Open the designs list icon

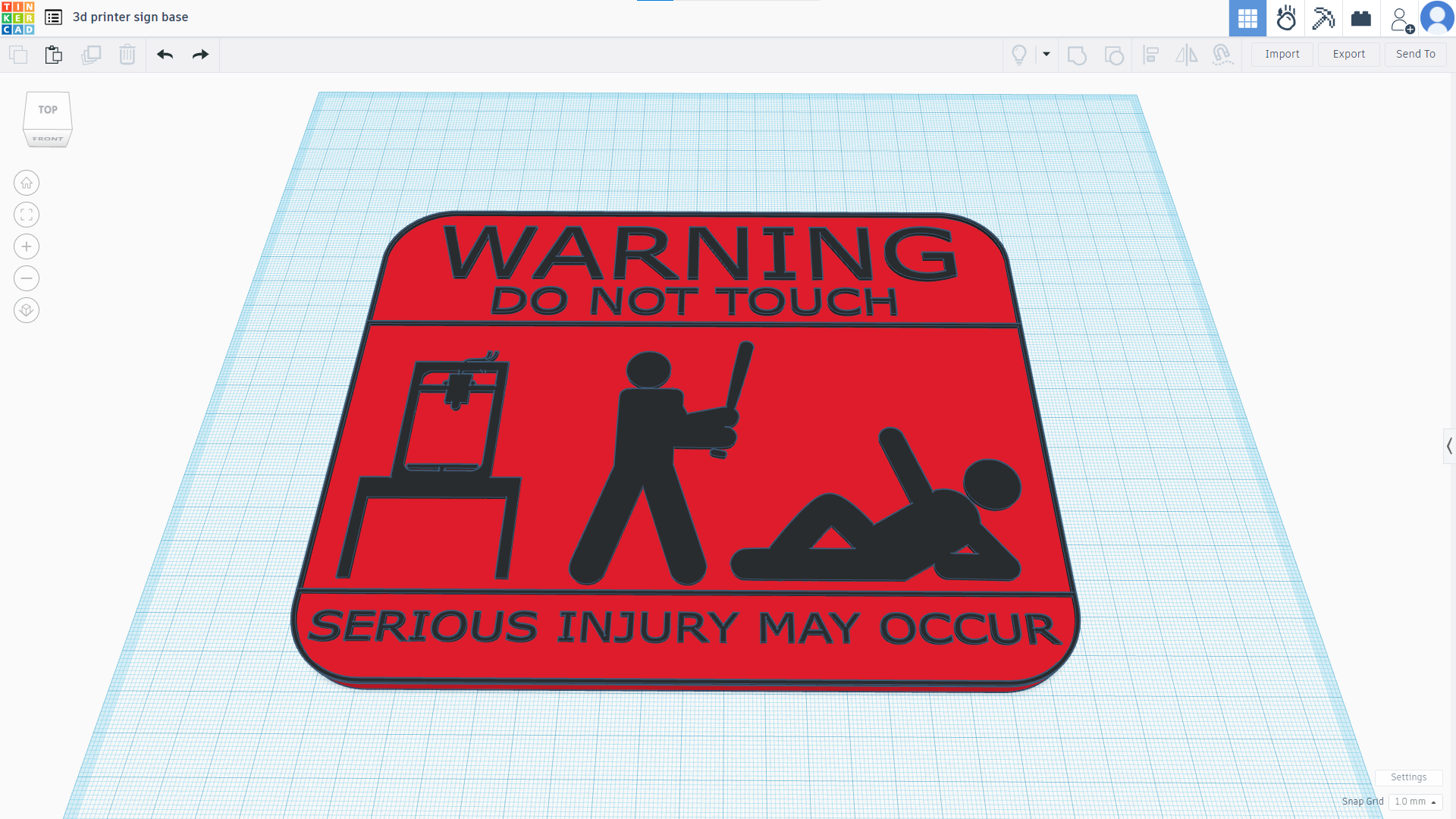click(53, 17)
